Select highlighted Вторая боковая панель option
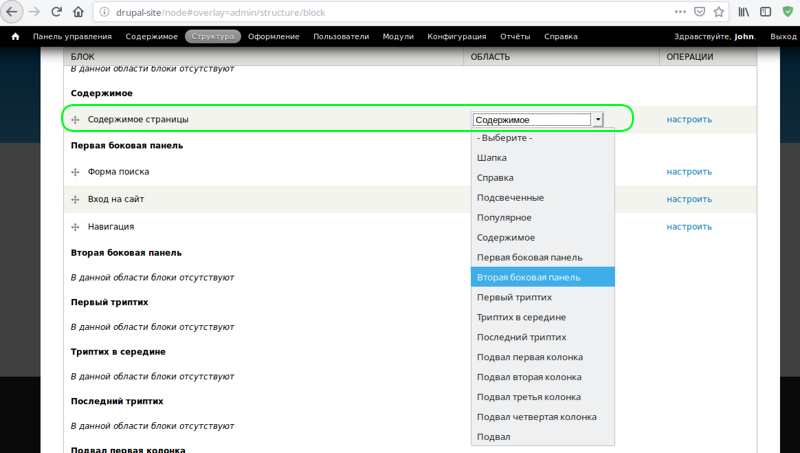The width and height of the screenshot is (800, 453). [543, 277]
